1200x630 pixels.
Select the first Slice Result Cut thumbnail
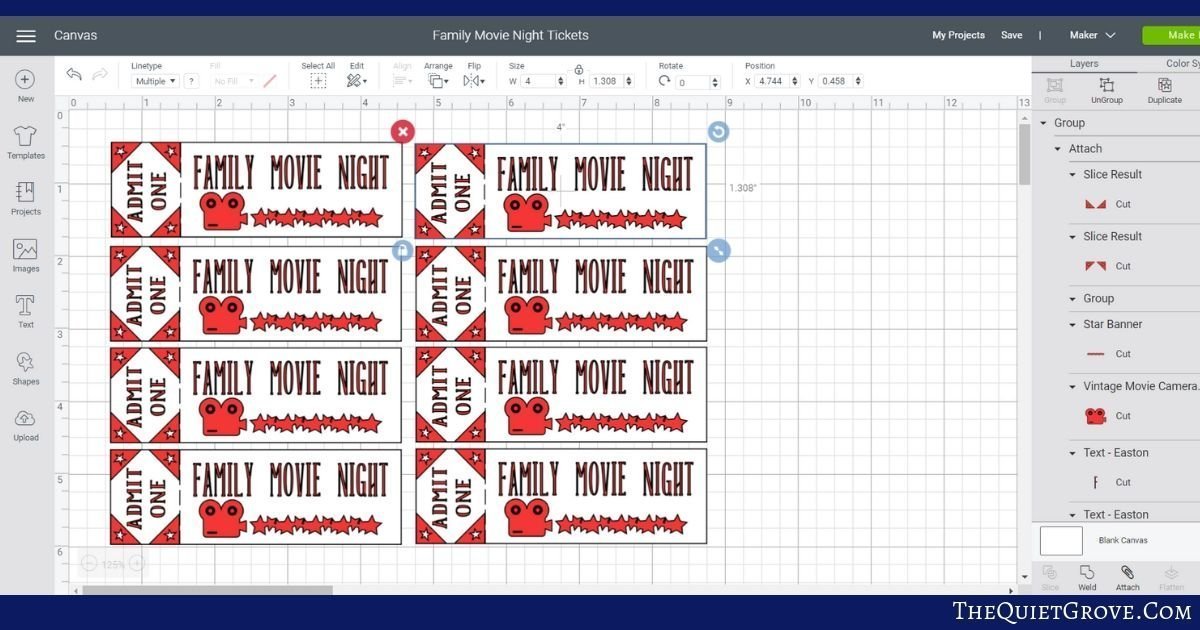point(1095,204)
